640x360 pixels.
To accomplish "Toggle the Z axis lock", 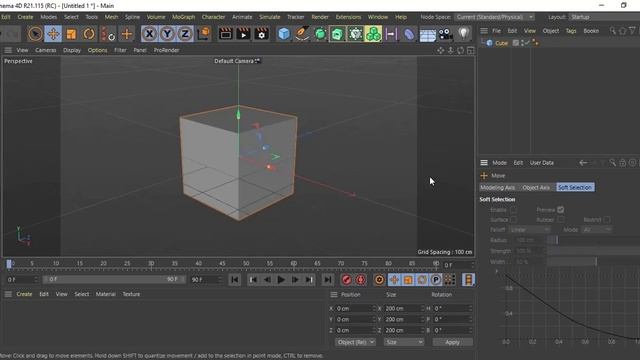I will tap(185, 34).
